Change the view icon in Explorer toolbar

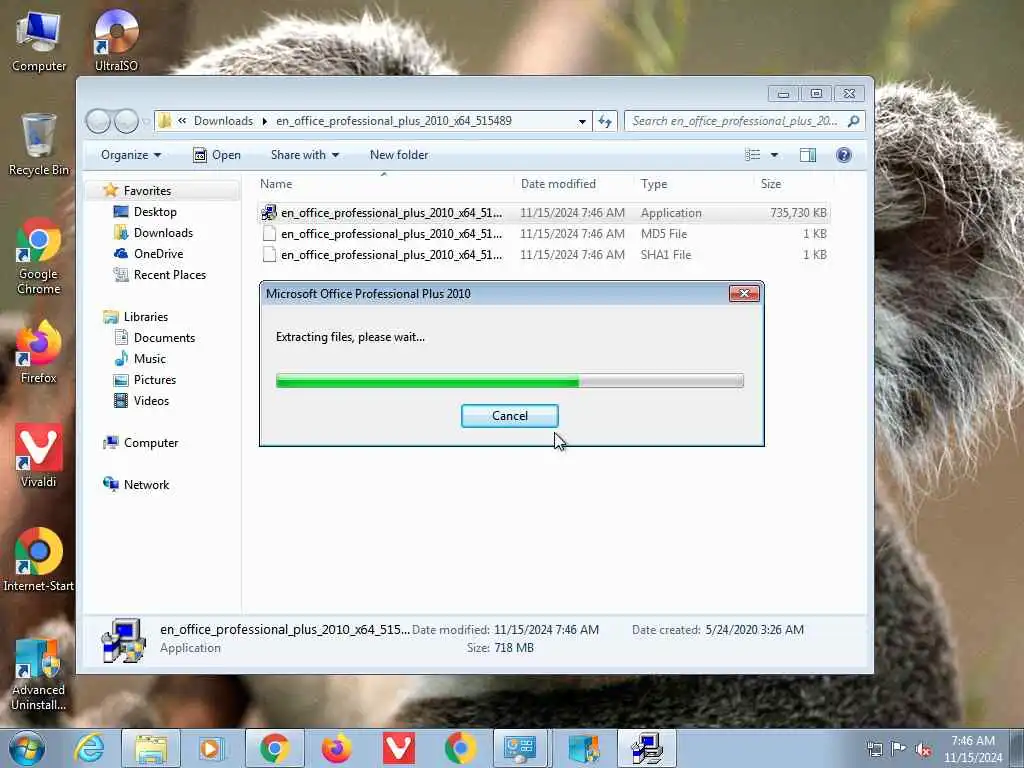pos(752,155)
